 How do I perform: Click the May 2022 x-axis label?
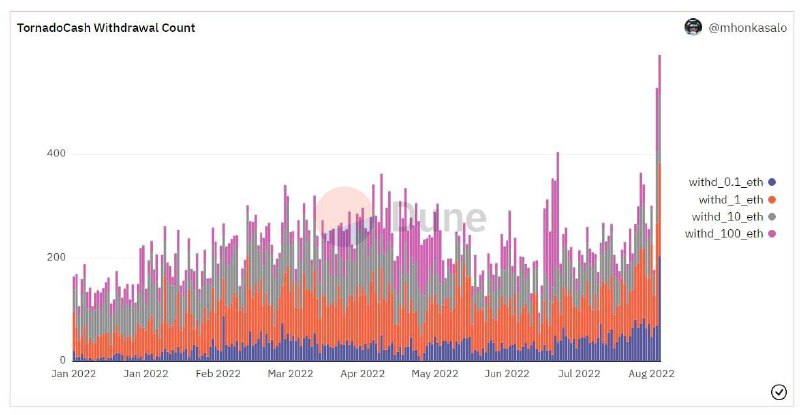[435, 373]
